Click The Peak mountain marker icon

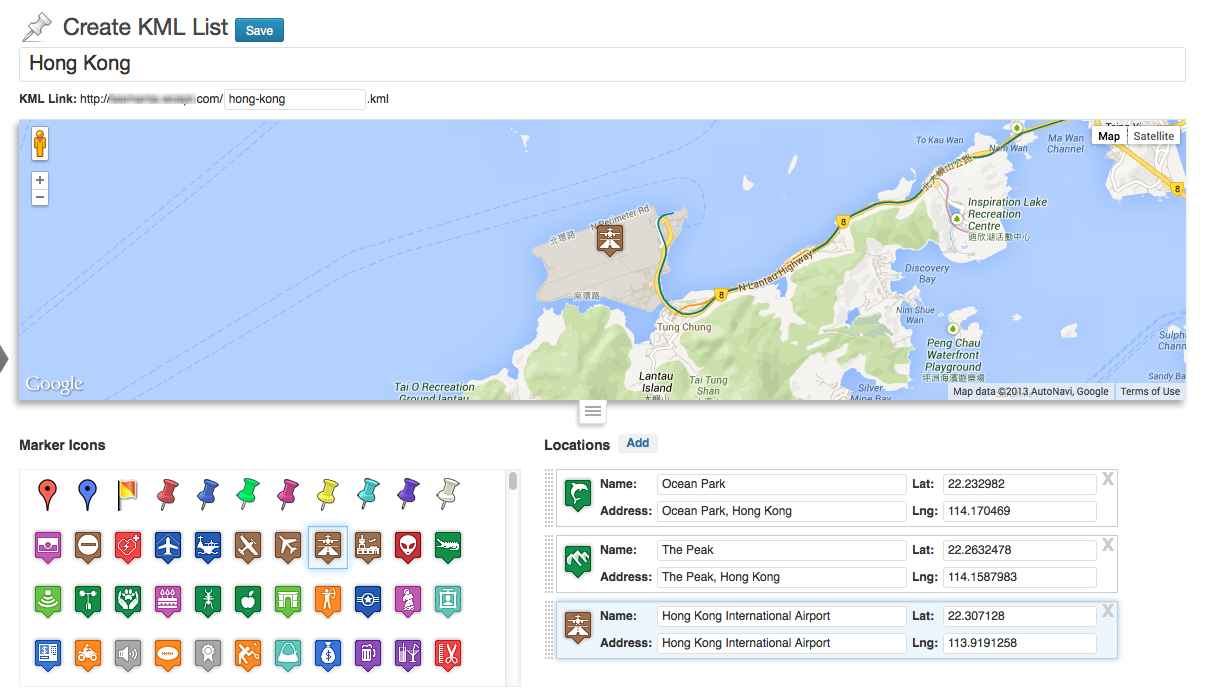click(577, 561)
